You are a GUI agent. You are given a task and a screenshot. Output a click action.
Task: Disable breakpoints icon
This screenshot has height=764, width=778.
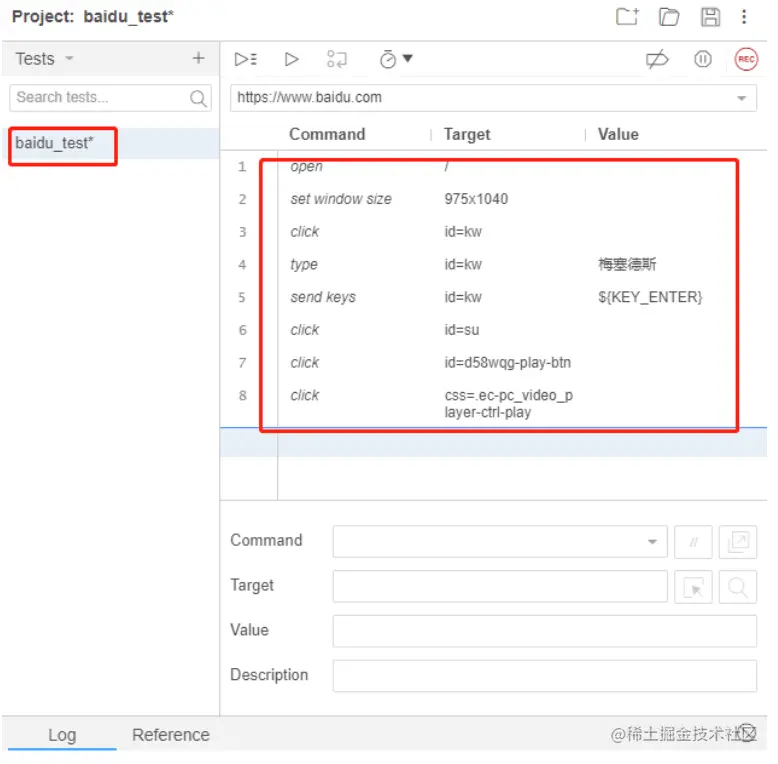click(x=657, y=59)
